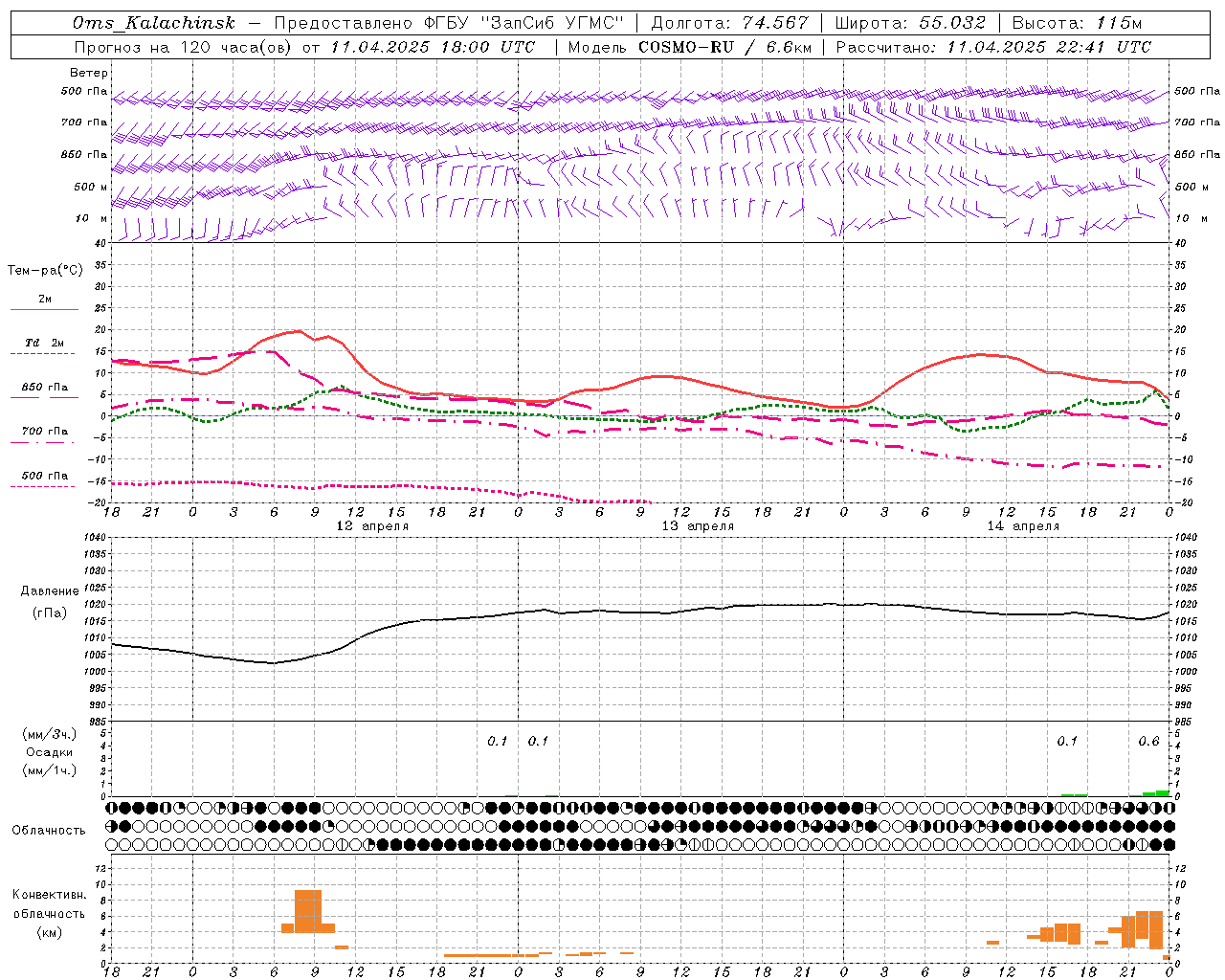Click the solid red line sample under 2м legend
The height and width of the screenshot is (980, 1225).
45,310
